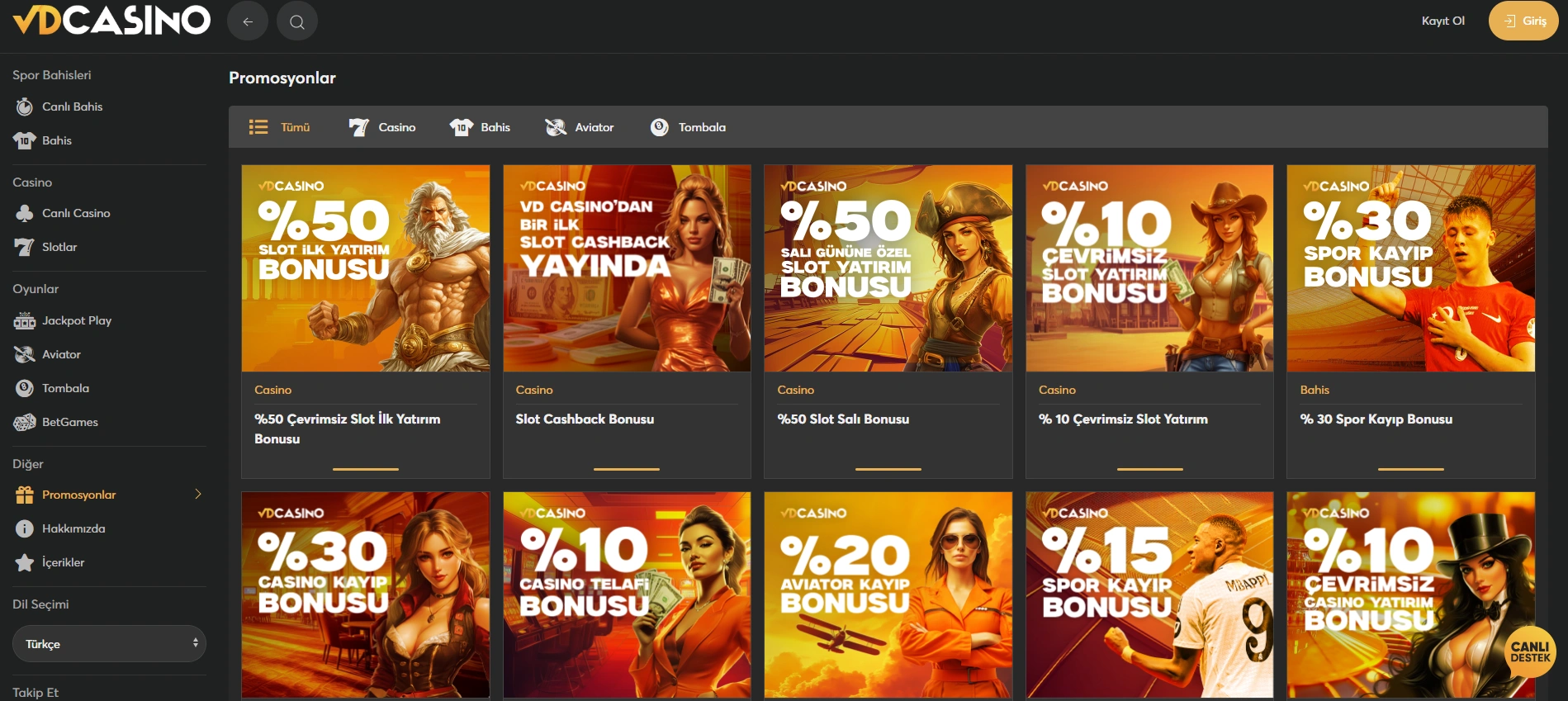Select the Casino filter tab
This screenshot has width=1568, height=701.
(381, 127)
